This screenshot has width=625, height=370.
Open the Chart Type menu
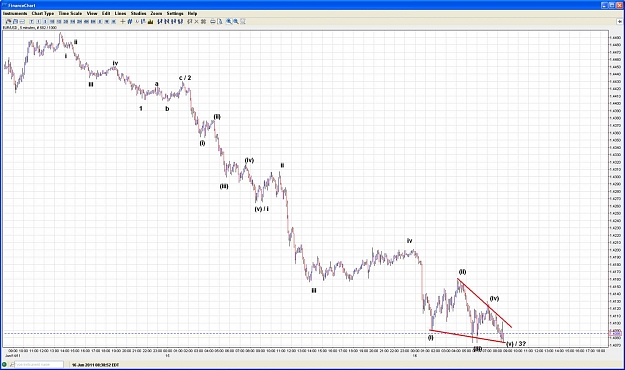coord(43,13)
